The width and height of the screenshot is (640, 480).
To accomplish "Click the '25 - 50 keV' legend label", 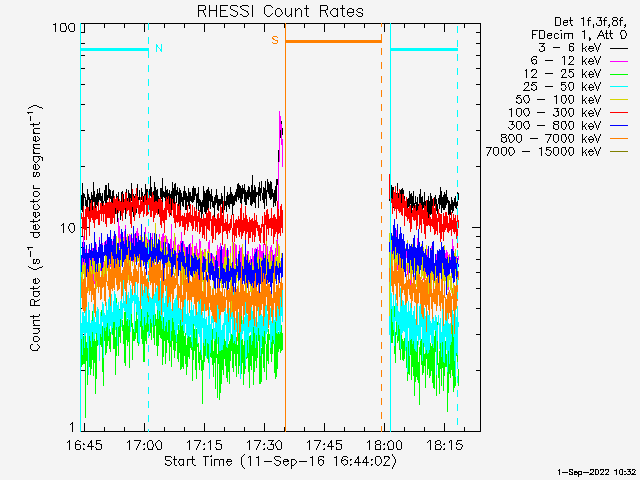I will (562, 87).
